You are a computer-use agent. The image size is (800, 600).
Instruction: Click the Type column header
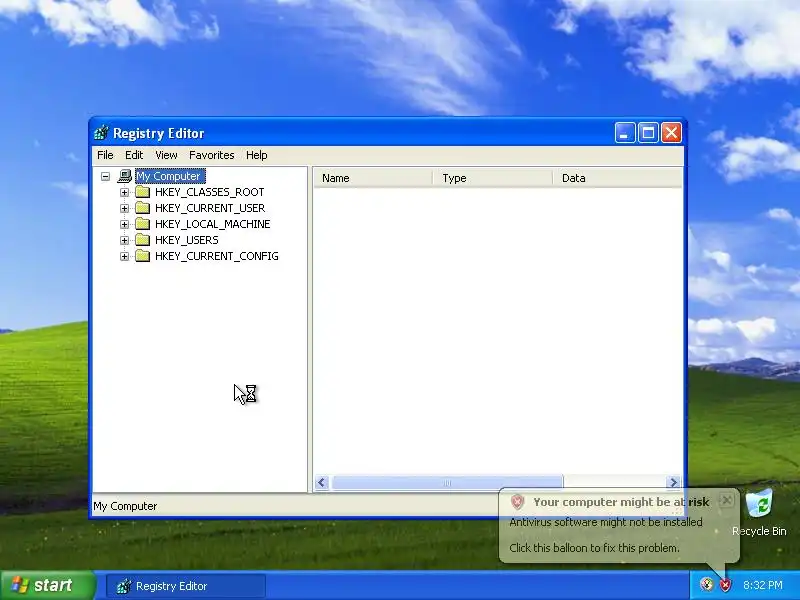(493, 178)
